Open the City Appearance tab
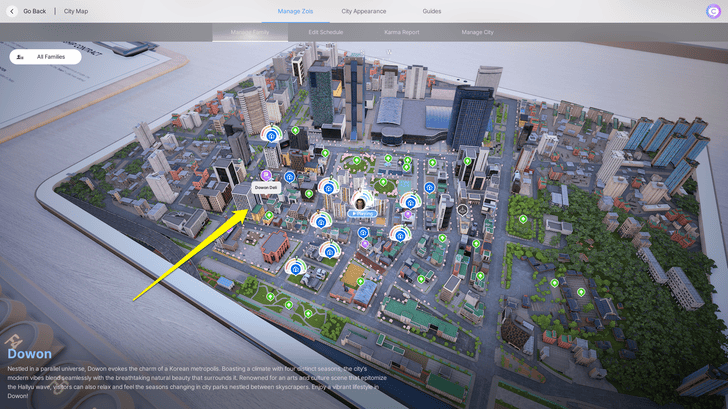 363,11
